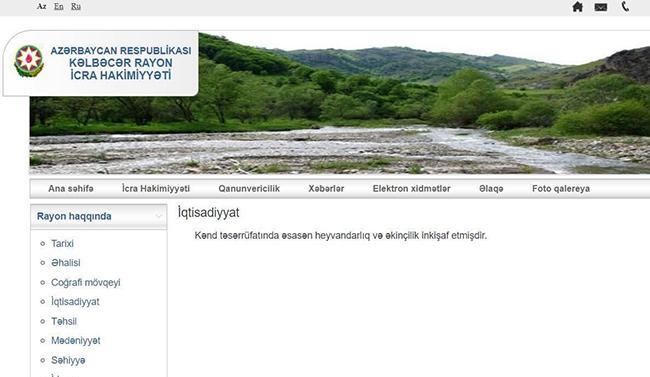650x377 pixels.
Task: Open Xəbərlər menu item
Action: click(x=326, y=189)
